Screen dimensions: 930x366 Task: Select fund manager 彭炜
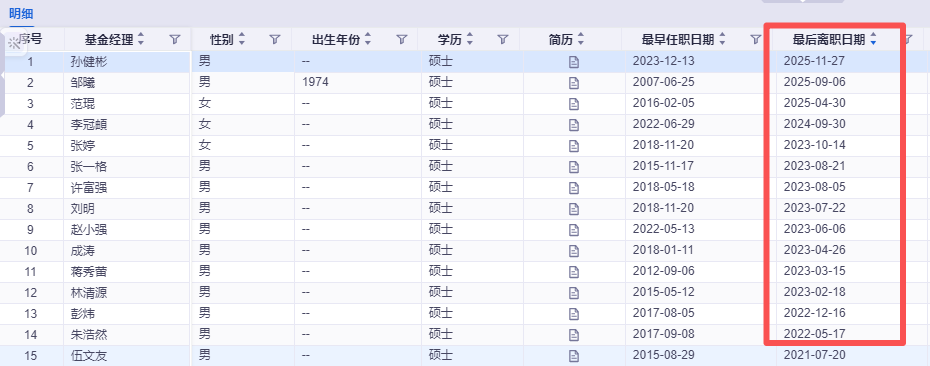82,314
